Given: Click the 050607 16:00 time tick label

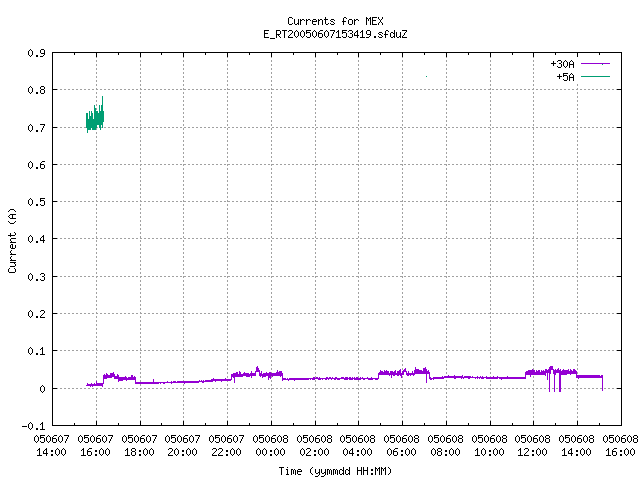Looking at the screenshot, I should [x=96, y=446].
